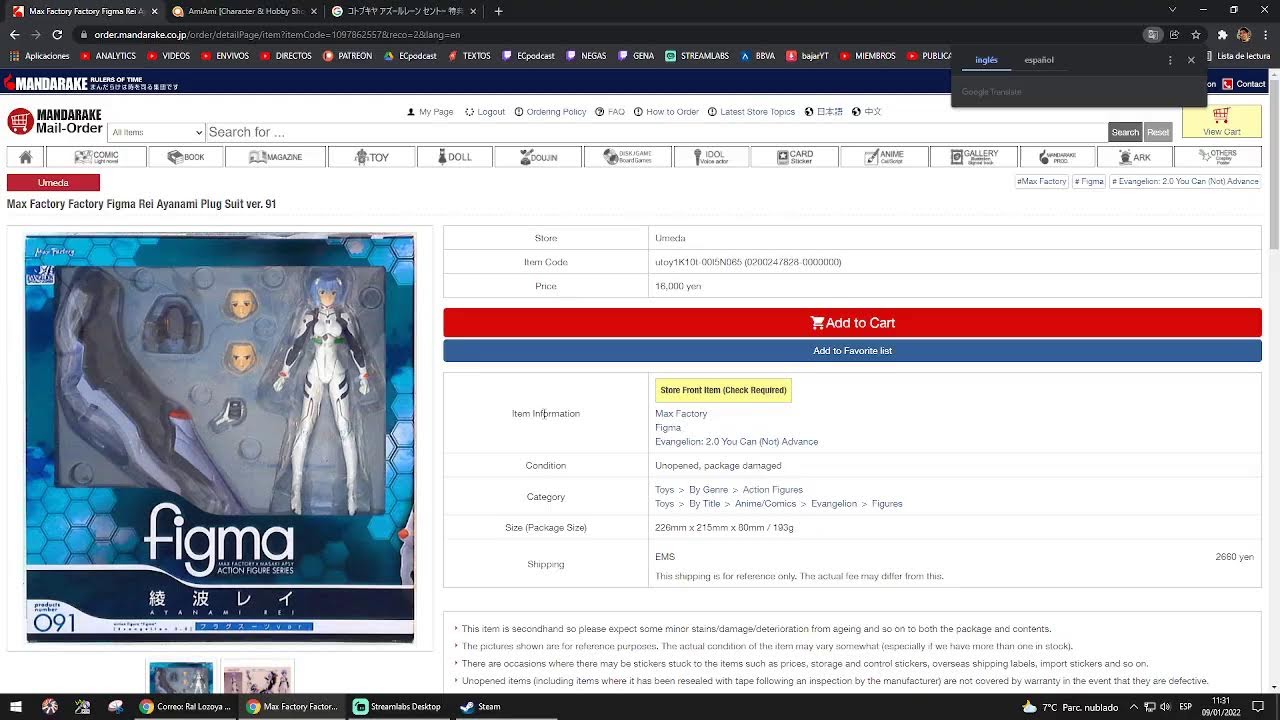Select inglés in the translate popup
The width and height of the screenshot is (1280, 720).
[x=986, y=60]
